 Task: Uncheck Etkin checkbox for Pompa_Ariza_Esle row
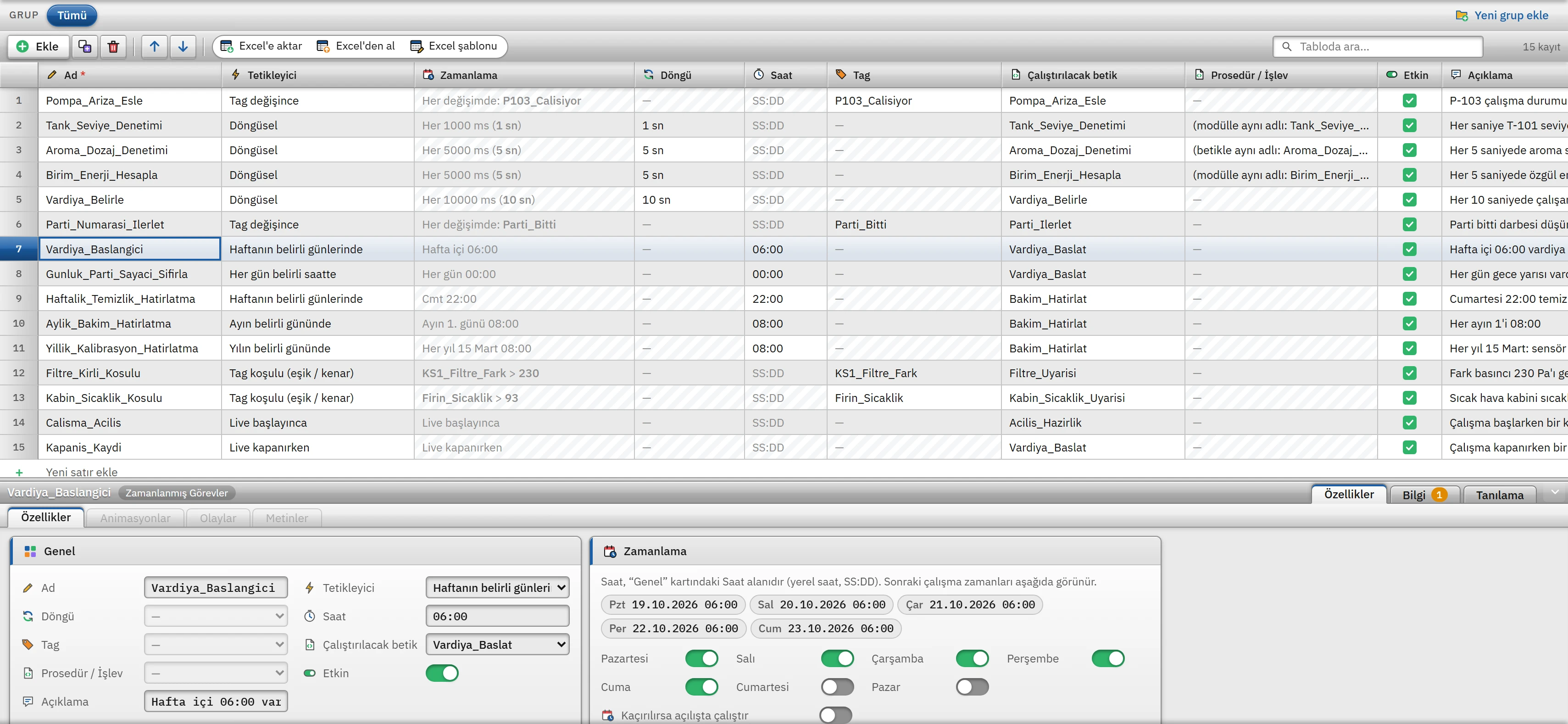click(1409, 100)
